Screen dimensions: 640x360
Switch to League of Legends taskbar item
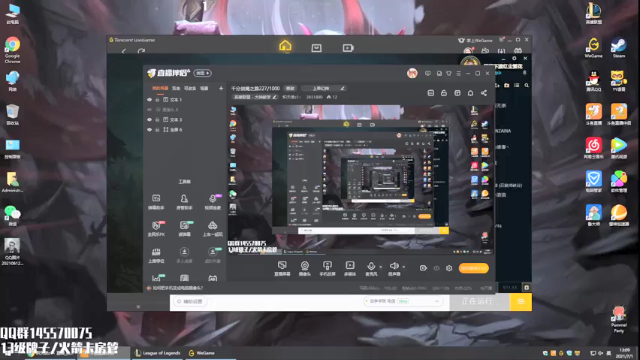click(158, 353)
